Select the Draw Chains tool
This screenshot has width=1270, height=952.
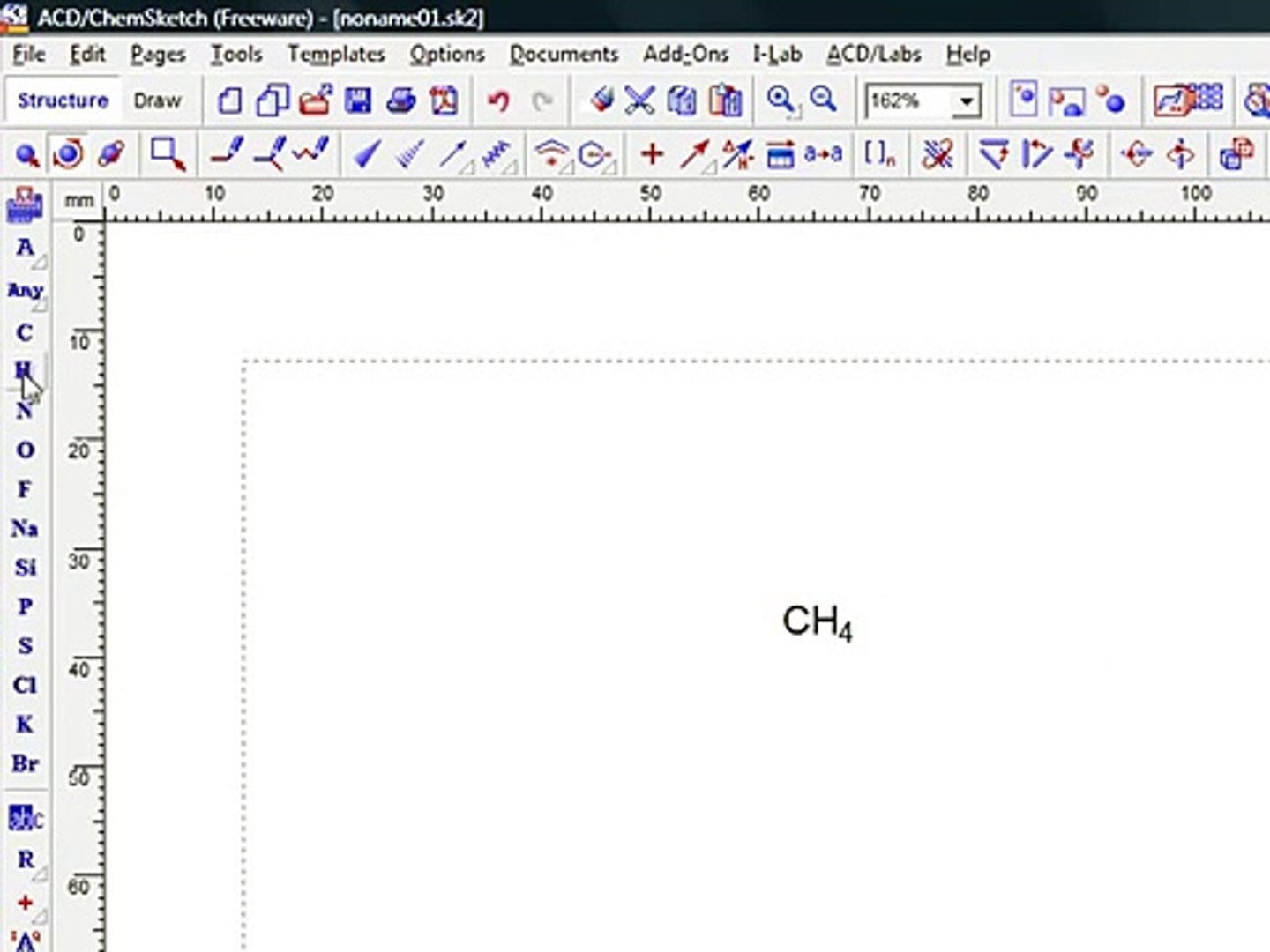[311, 153]
